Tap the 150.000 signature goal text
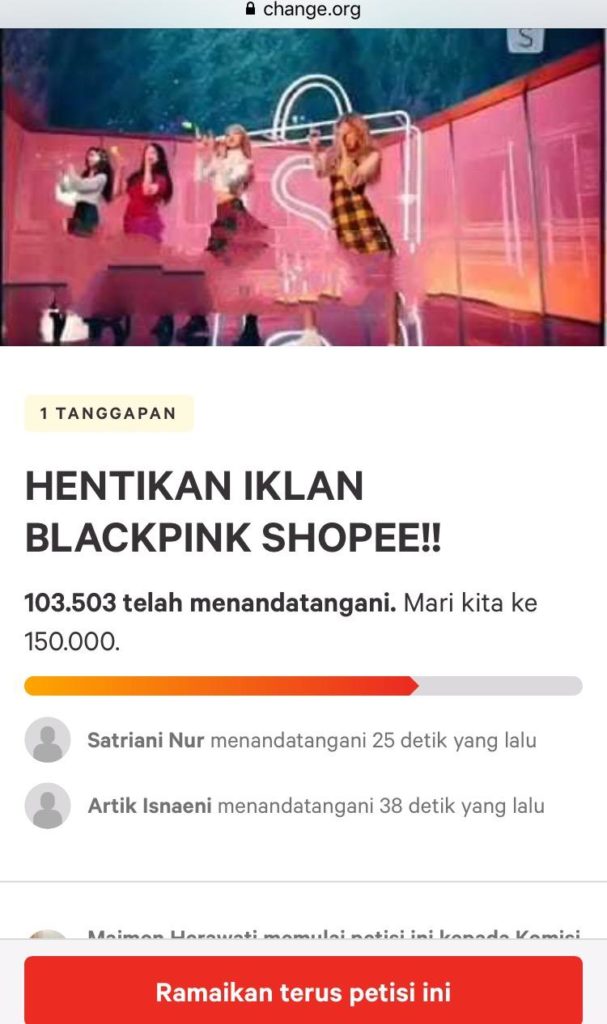Viewport: 607px width, 1024px height. [73, 641]
